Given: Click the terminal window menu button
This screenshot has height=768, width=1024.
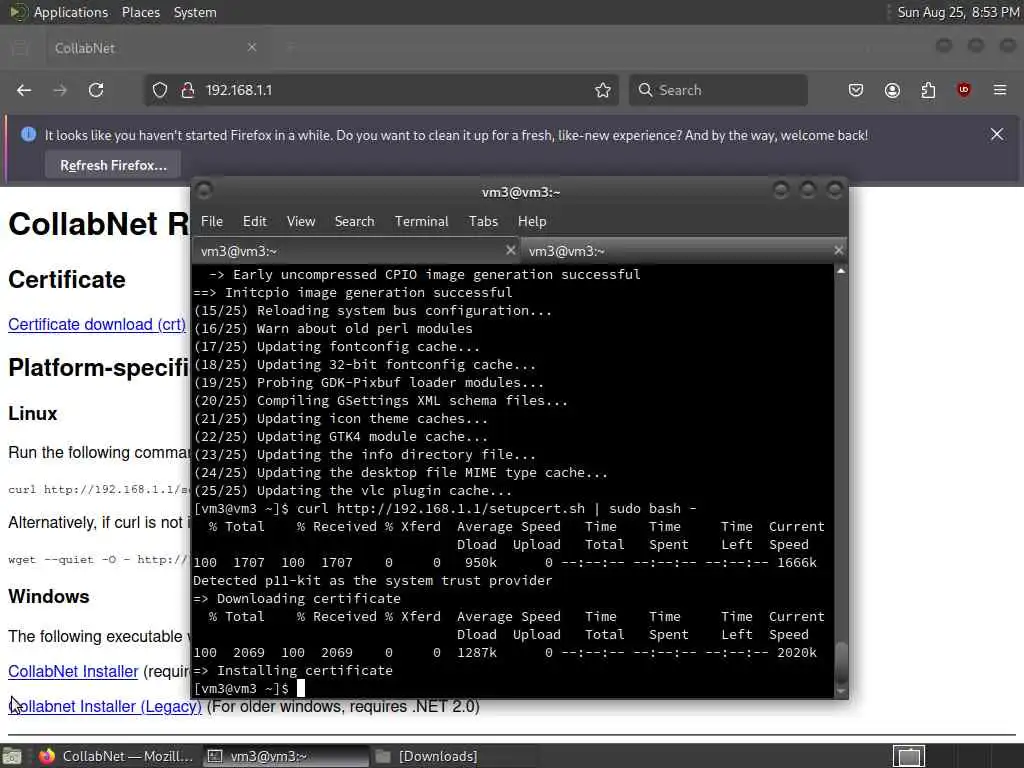Looking at the screenshot, I should (x=204, y=190).
